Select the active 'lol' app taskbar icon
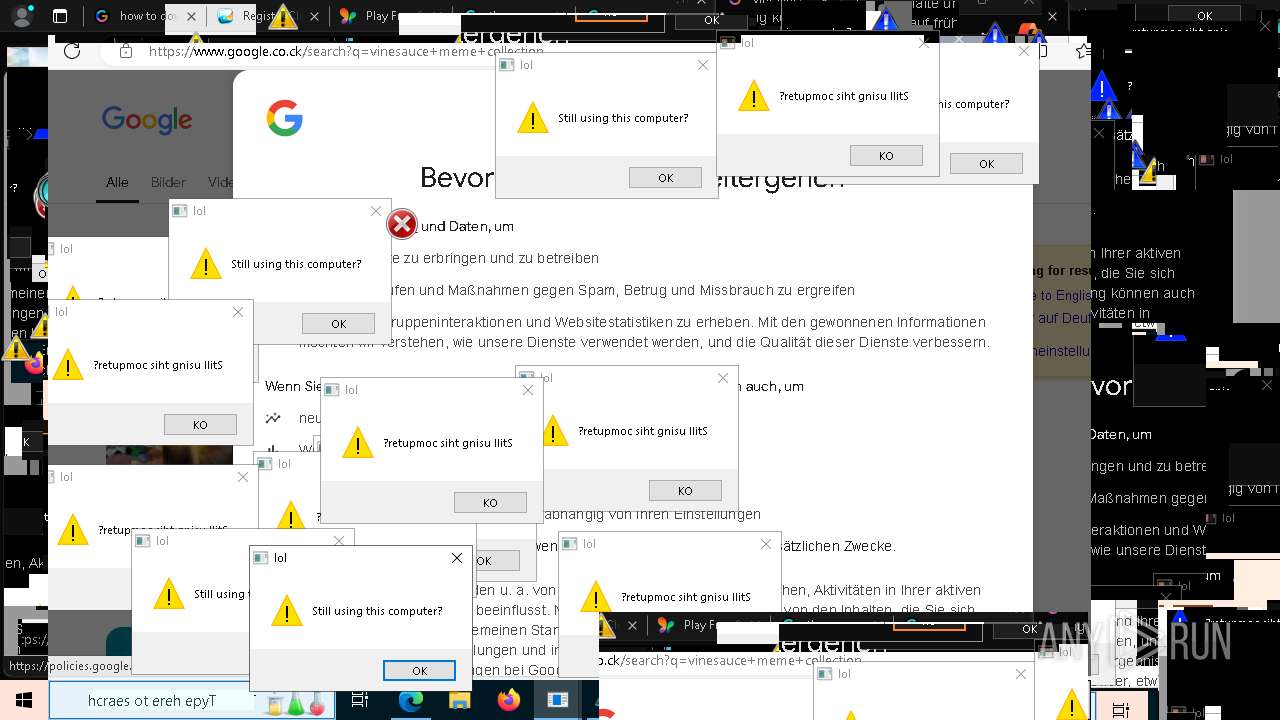Image resolution: width=1280 pixels, height=720 pixels. (x=557, y=701)
